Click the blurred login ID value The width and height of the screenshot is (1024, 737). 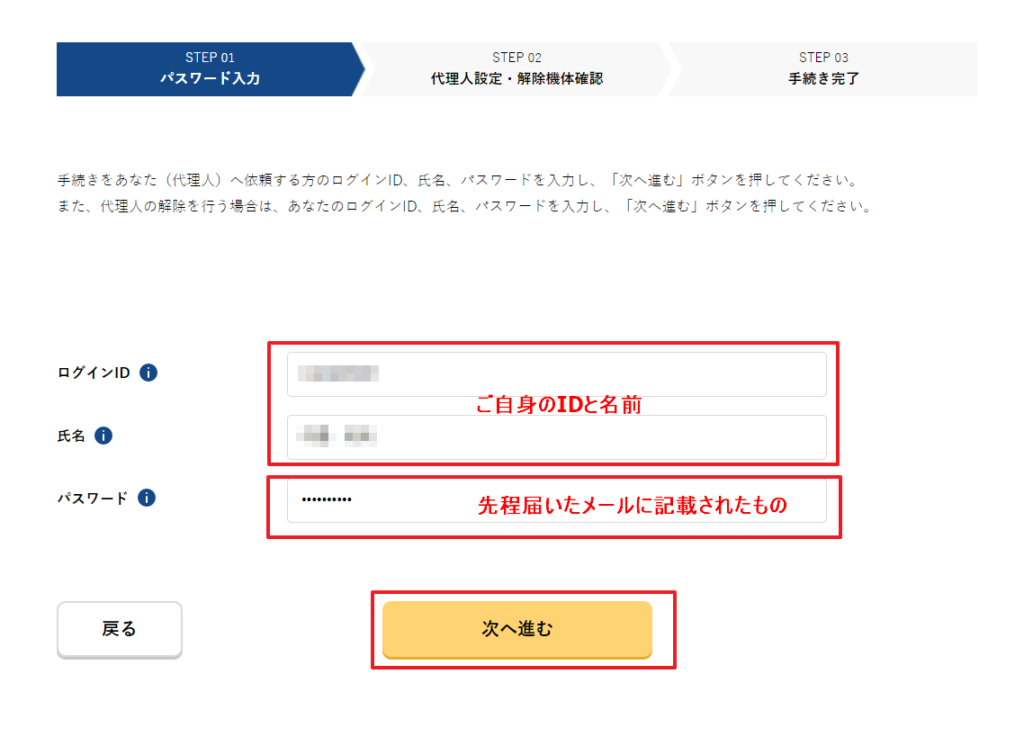tap(339, 374)
